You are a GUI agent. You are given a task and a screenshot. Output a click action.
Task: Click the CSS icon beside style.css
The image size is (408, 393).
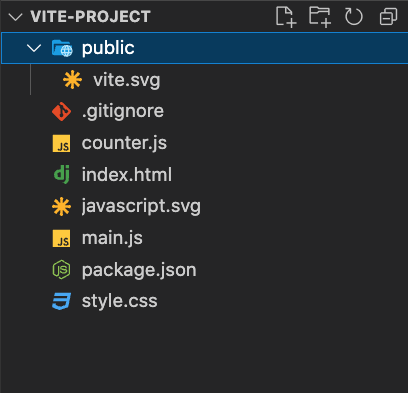pyautogui.click(x=61, y=301)
